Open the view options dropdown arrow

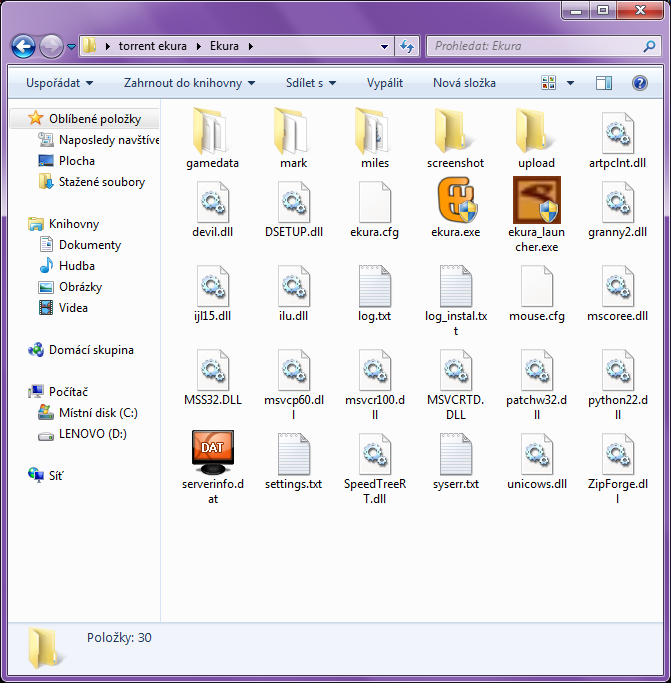[x=571, y=83]
